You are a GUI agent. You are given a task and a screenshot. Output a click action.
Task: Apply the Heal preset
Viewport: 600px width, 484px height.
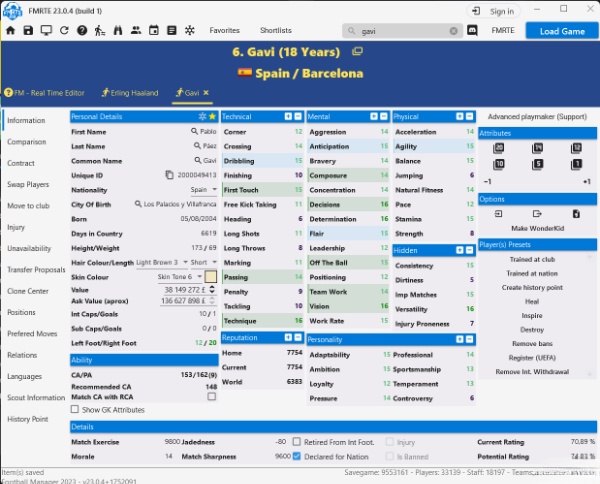(x=532, y=301)
